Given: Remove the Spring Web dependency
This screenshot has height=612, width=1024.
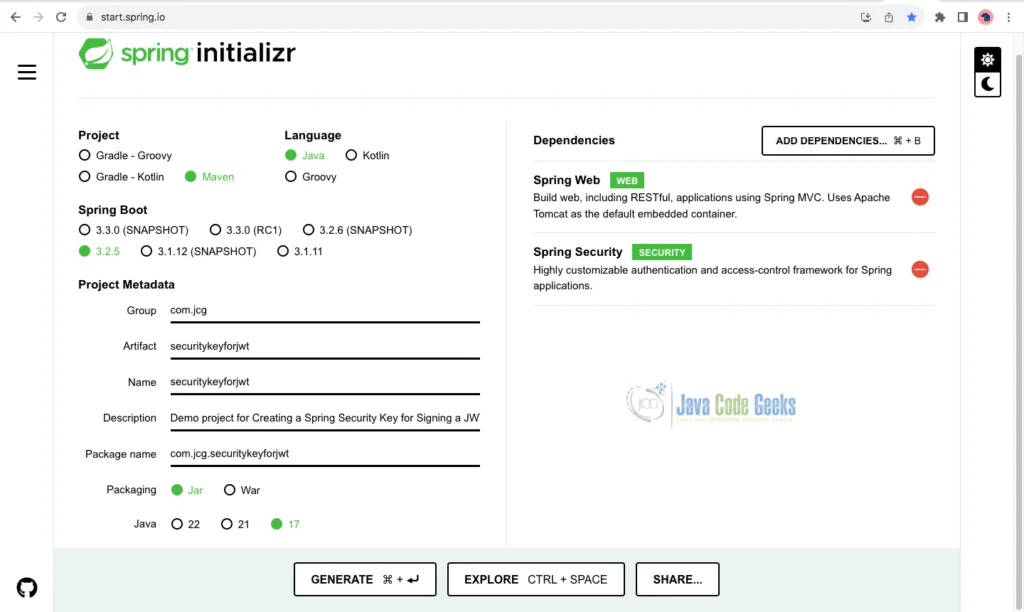Looking at the screenshot, I should 920,197.
